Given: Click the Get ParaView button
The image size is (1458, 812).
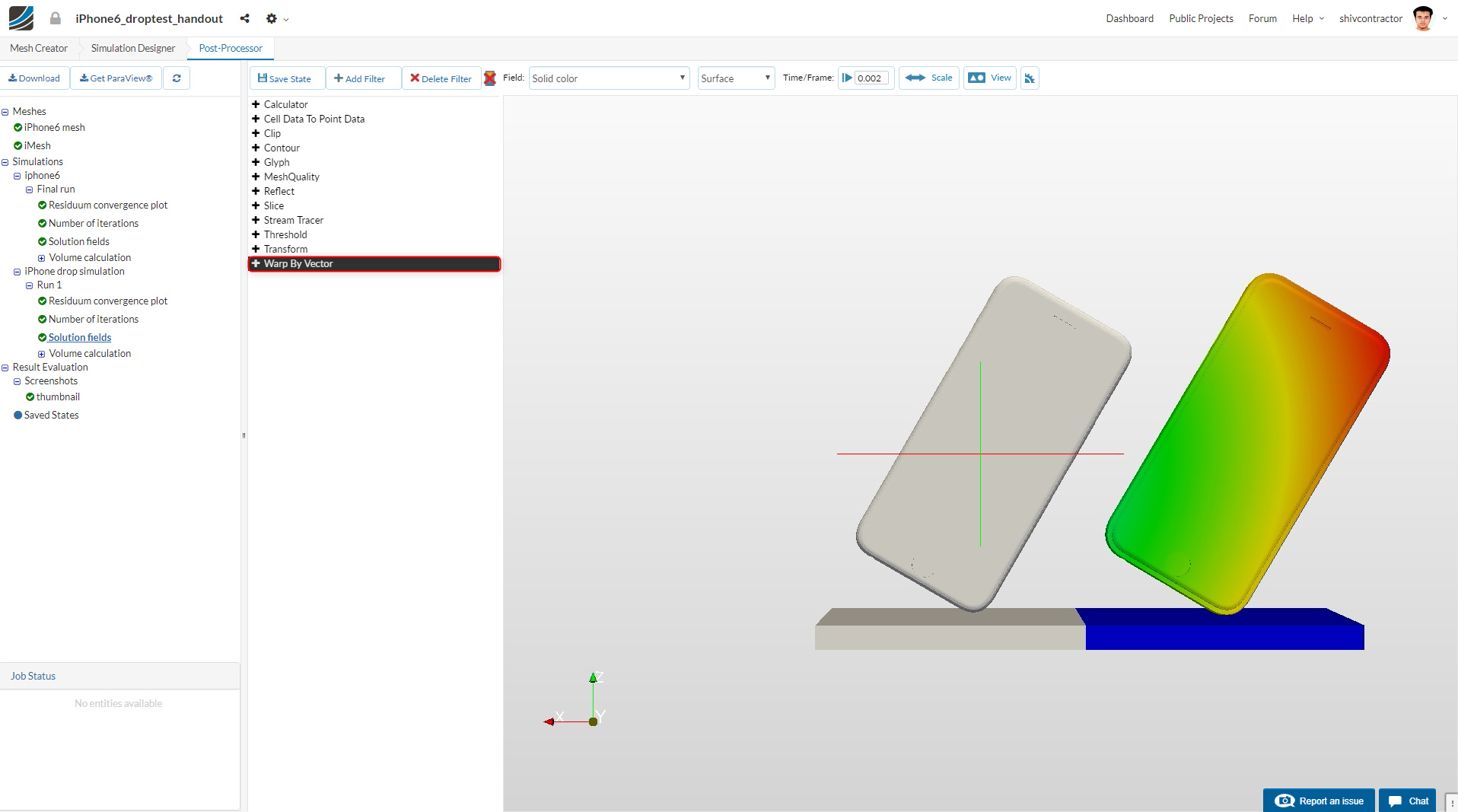Looking at the screenshot, I should (x=116, y=78).
